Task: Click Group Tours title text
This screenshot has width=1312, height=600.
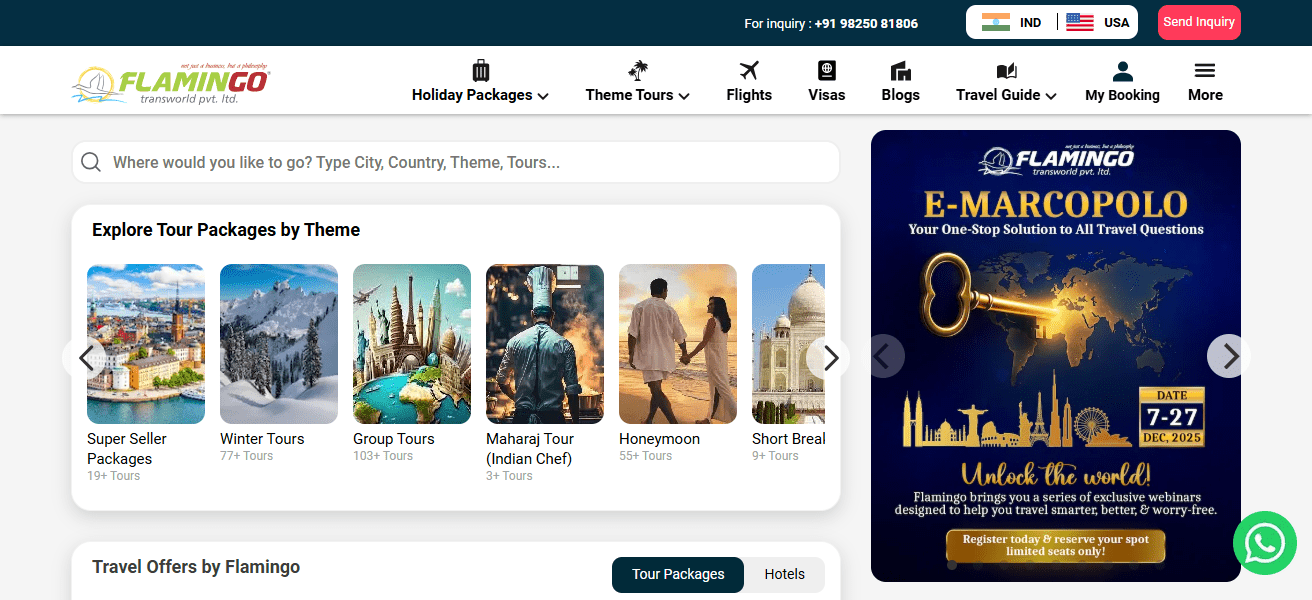Action: click(x=394, y=439)
